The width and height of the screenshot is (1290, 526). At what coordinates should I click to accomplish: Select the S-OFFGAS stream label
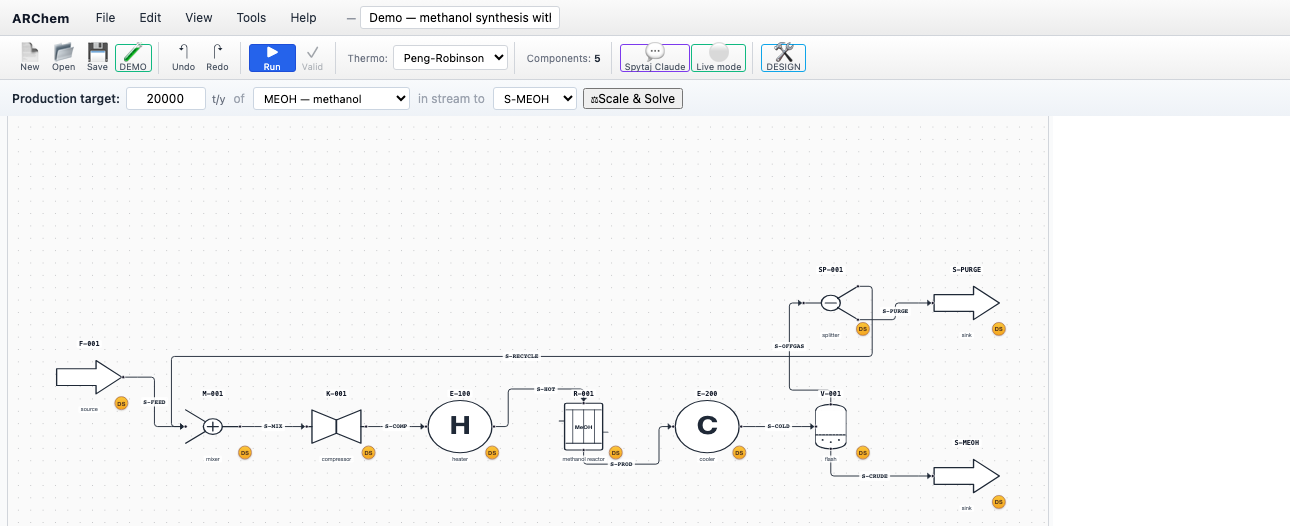coord(789,346)
